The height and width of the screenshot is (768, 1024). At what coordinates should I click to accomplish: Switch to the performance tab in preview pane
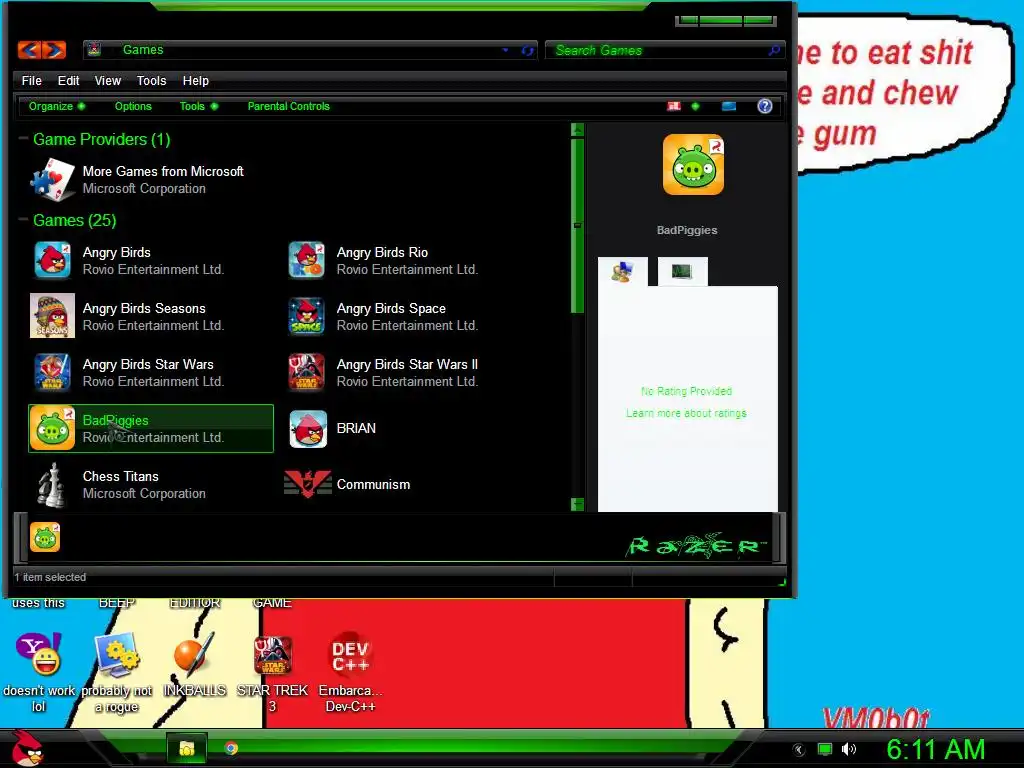(x=682, y=271)
